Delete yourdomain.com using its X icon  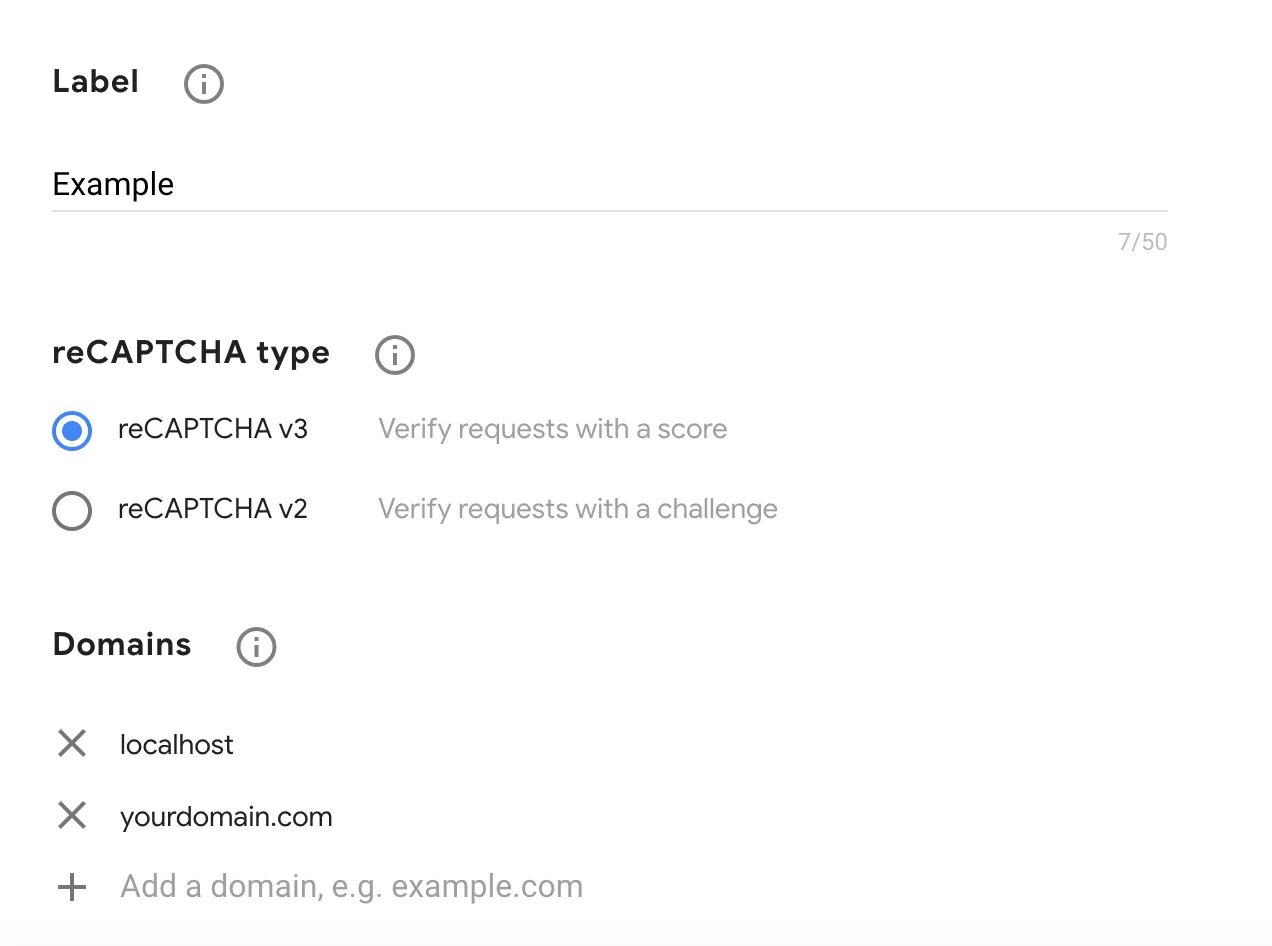72,816
